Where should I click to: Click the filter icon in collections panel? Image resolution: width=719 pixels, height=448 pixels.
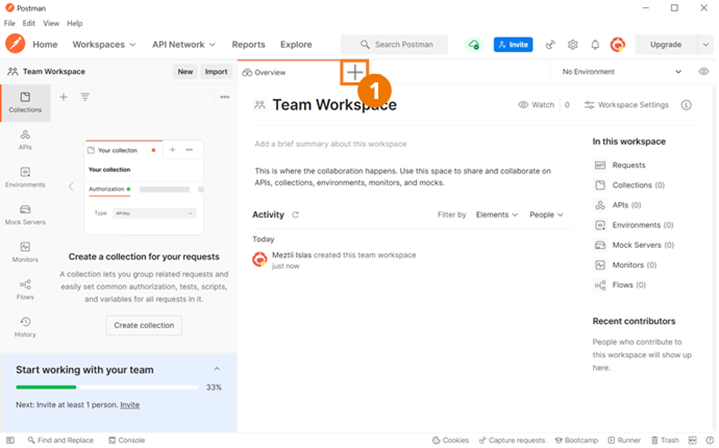[x=85, y=97]
